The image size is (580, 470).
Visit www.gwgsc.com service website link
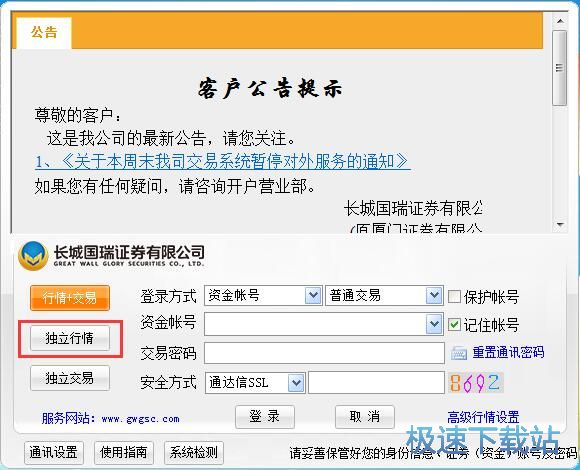pos(141,419)
